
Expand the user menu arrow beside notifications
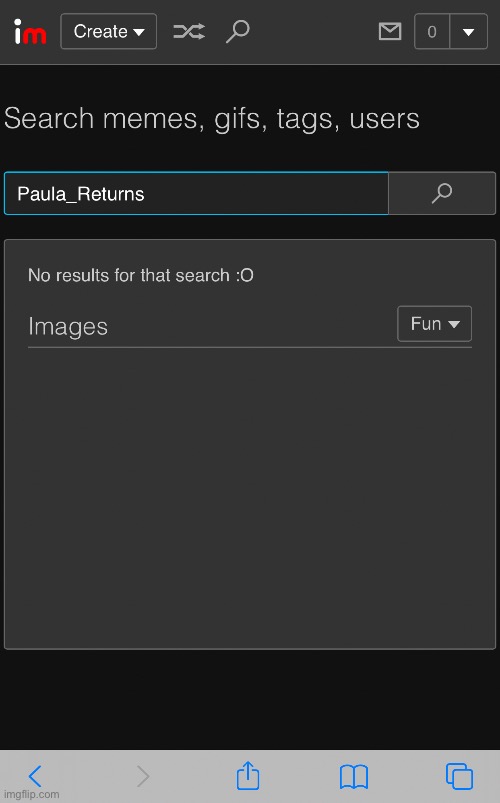point(468,32)
